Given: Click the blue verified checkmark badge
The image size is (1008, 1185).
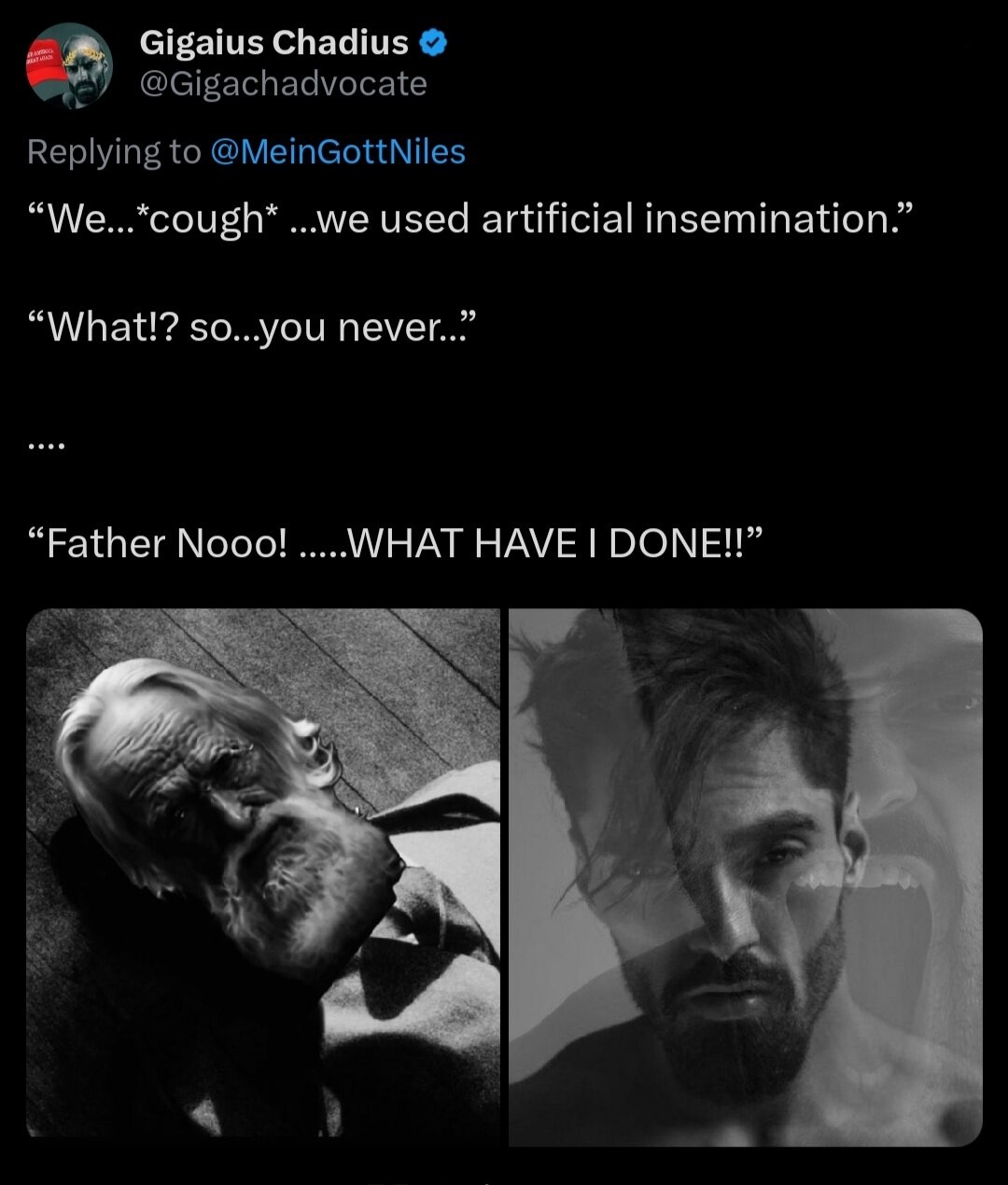Looking at the screenshot, I should click(x=434, y=42).
